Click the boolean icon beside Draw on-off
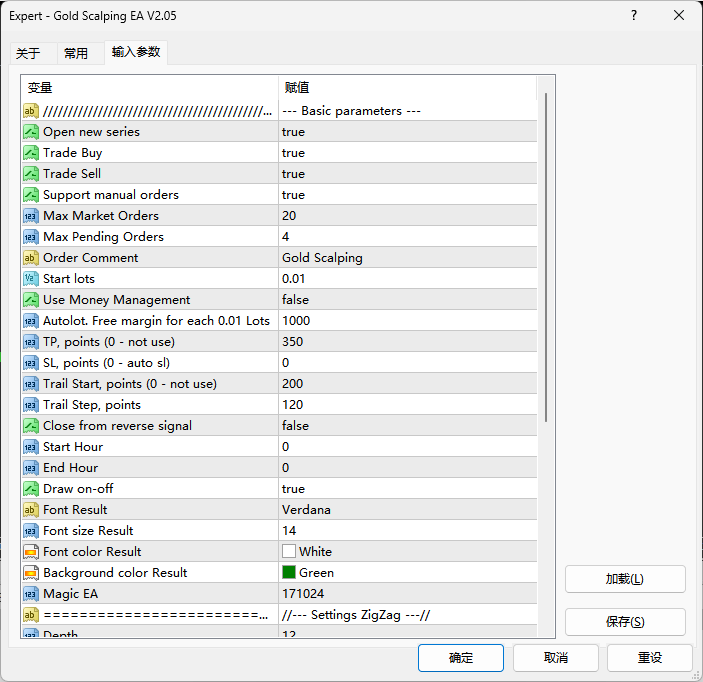 pos(31,489)
